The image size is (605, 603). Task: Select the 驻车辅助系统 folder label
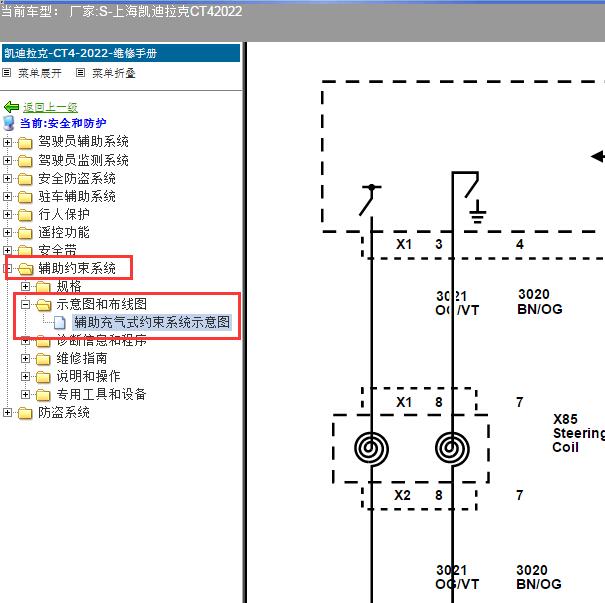coord(77,196)
